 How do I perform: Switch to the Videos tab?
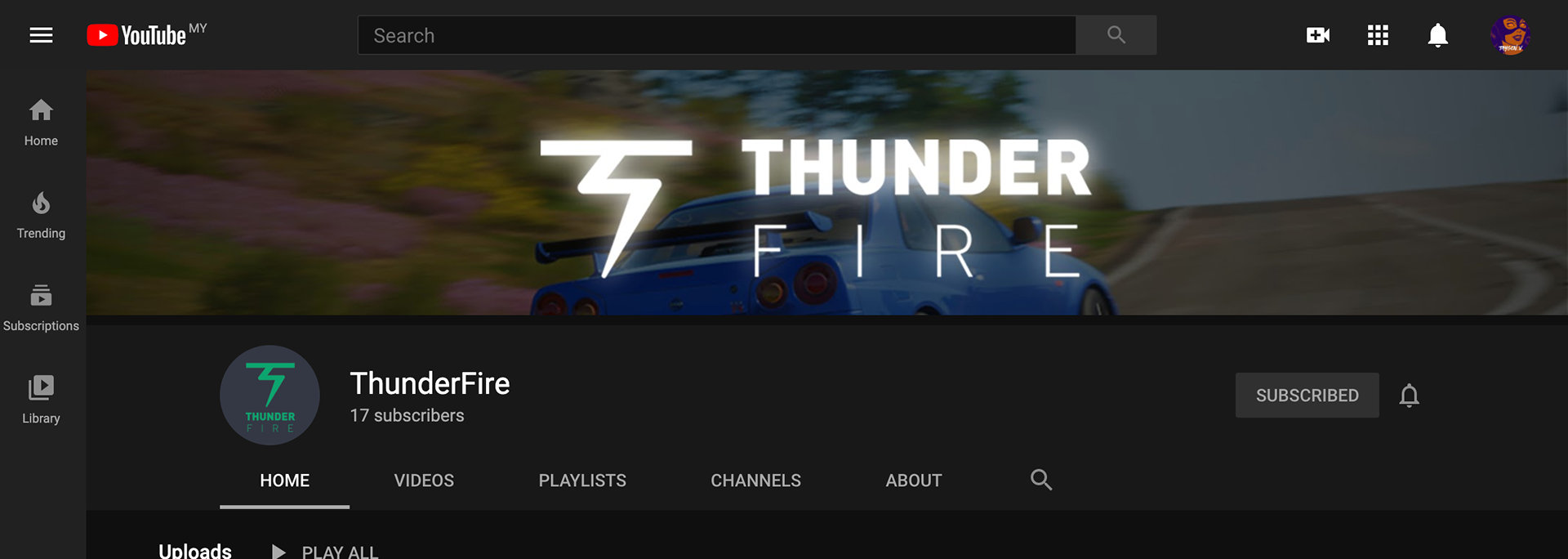click(x=424, y=481)
